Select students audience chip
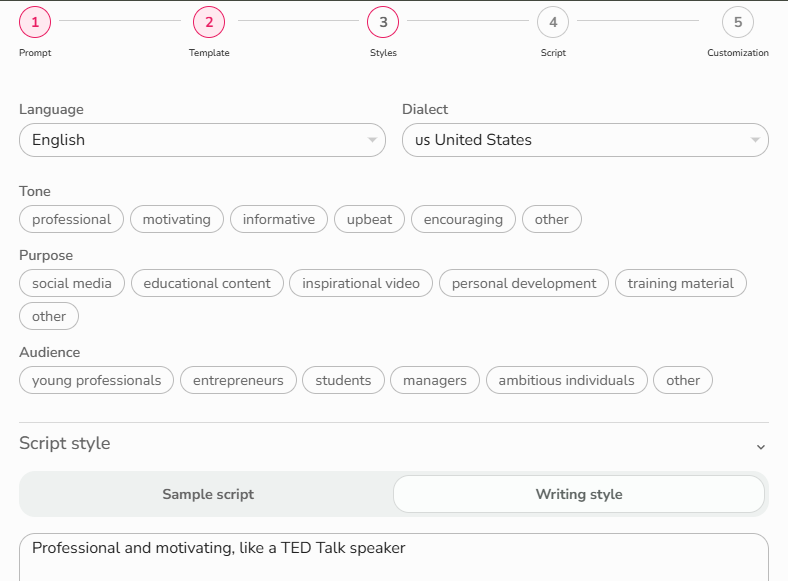The width and height of the screenshot is (788, 581). pos(343,380)
